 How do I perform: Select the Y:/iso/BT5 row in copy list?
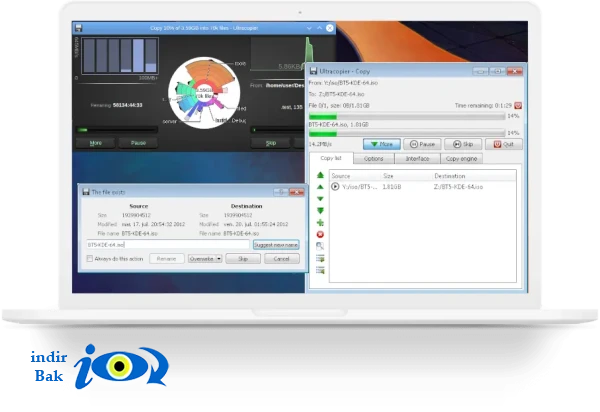coord(422,187)
